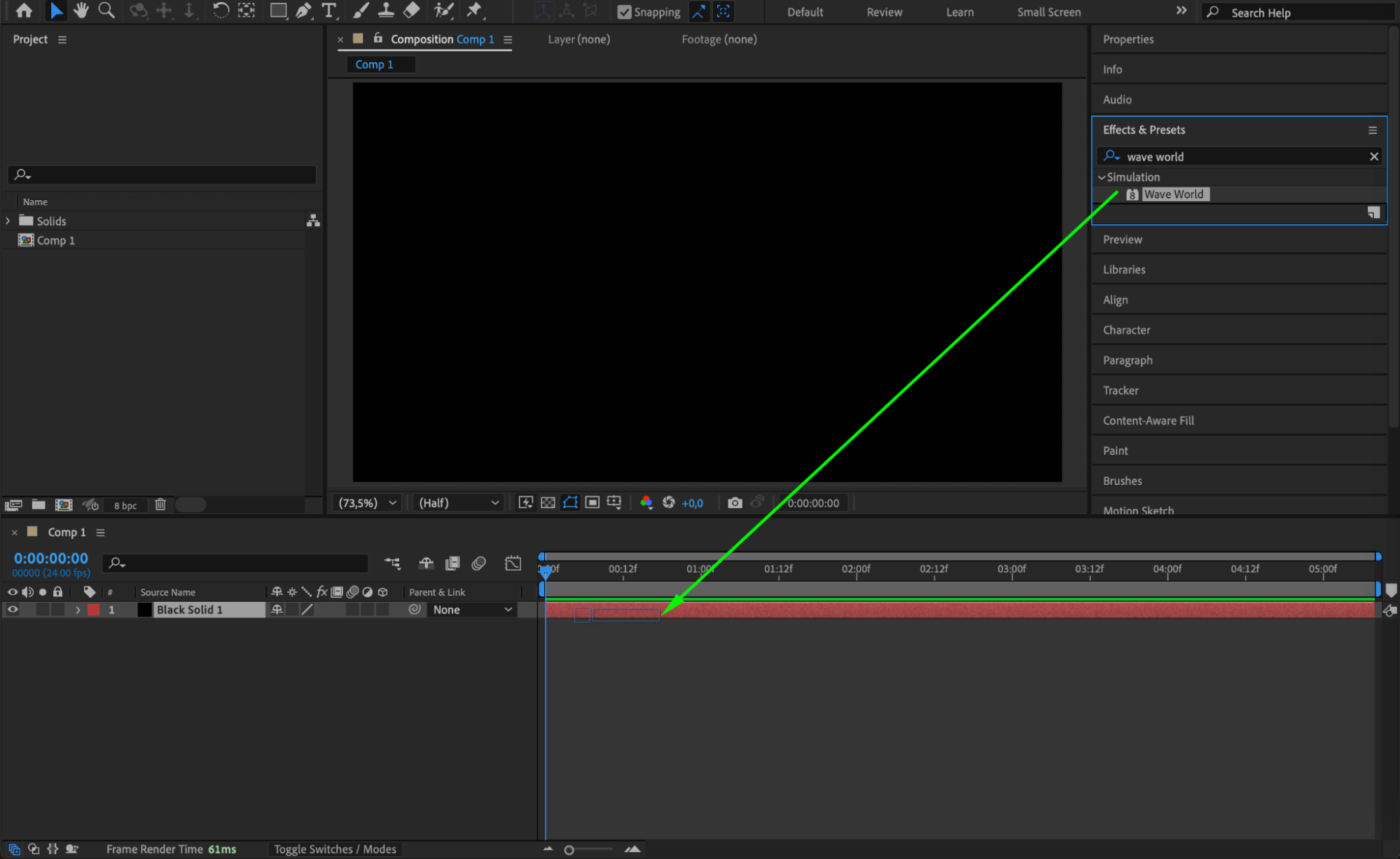This screenshot has height=859, width=1400.
Task: Take snapshot with camera icon
Action: (x=734, y=502)
